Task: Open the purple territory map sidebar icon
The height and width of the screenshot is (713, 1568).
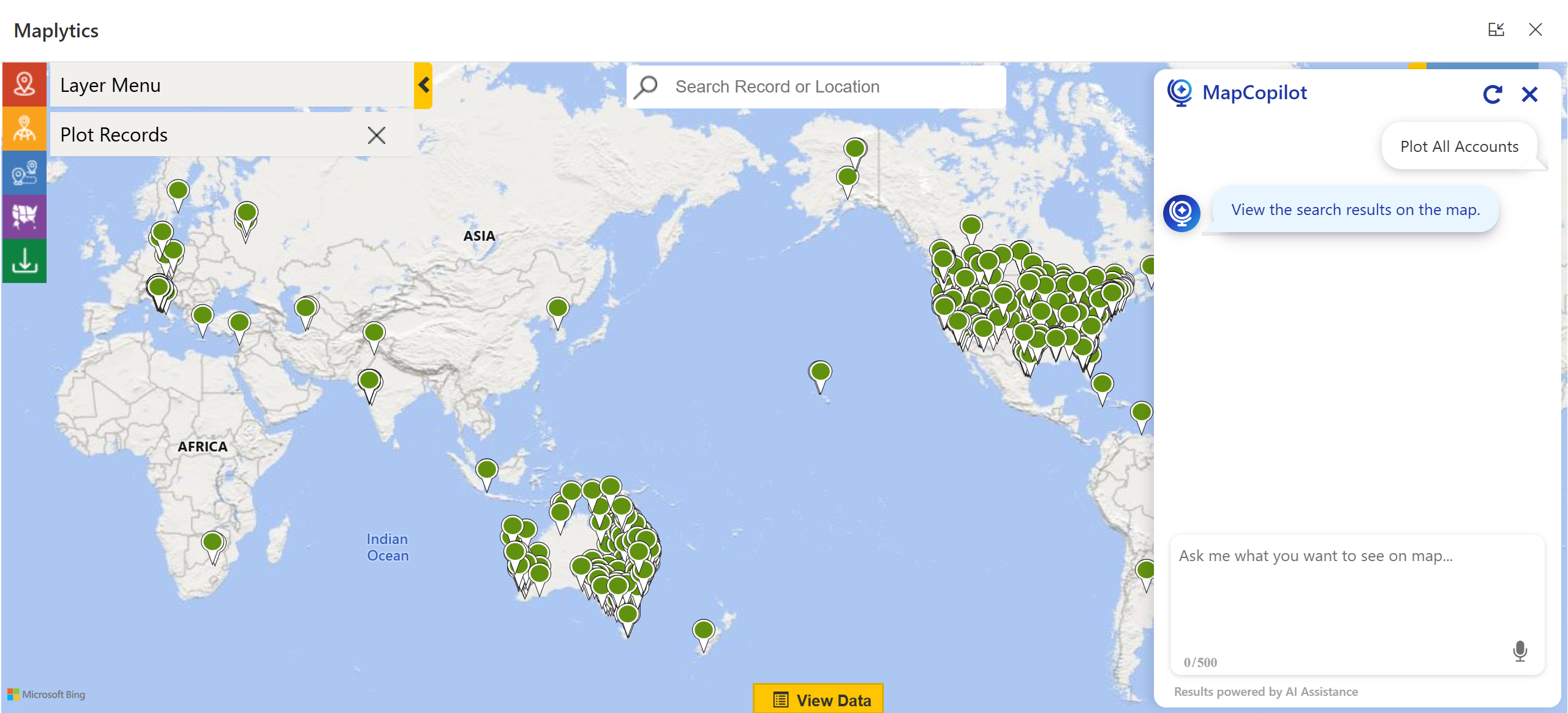Action: pos(24,216)
